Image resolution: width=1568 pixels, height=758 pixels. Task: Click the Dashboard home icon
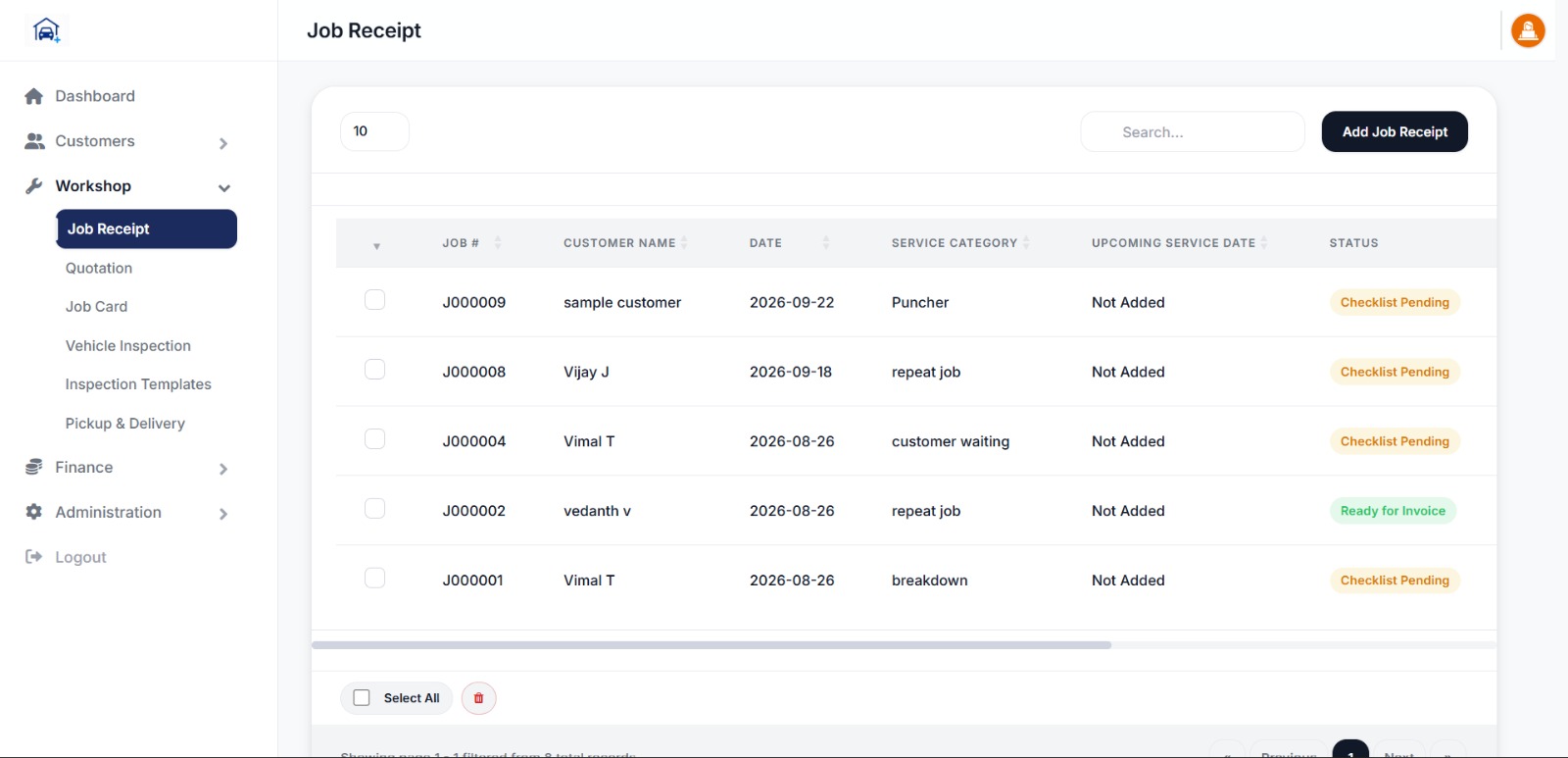(33, 96)
